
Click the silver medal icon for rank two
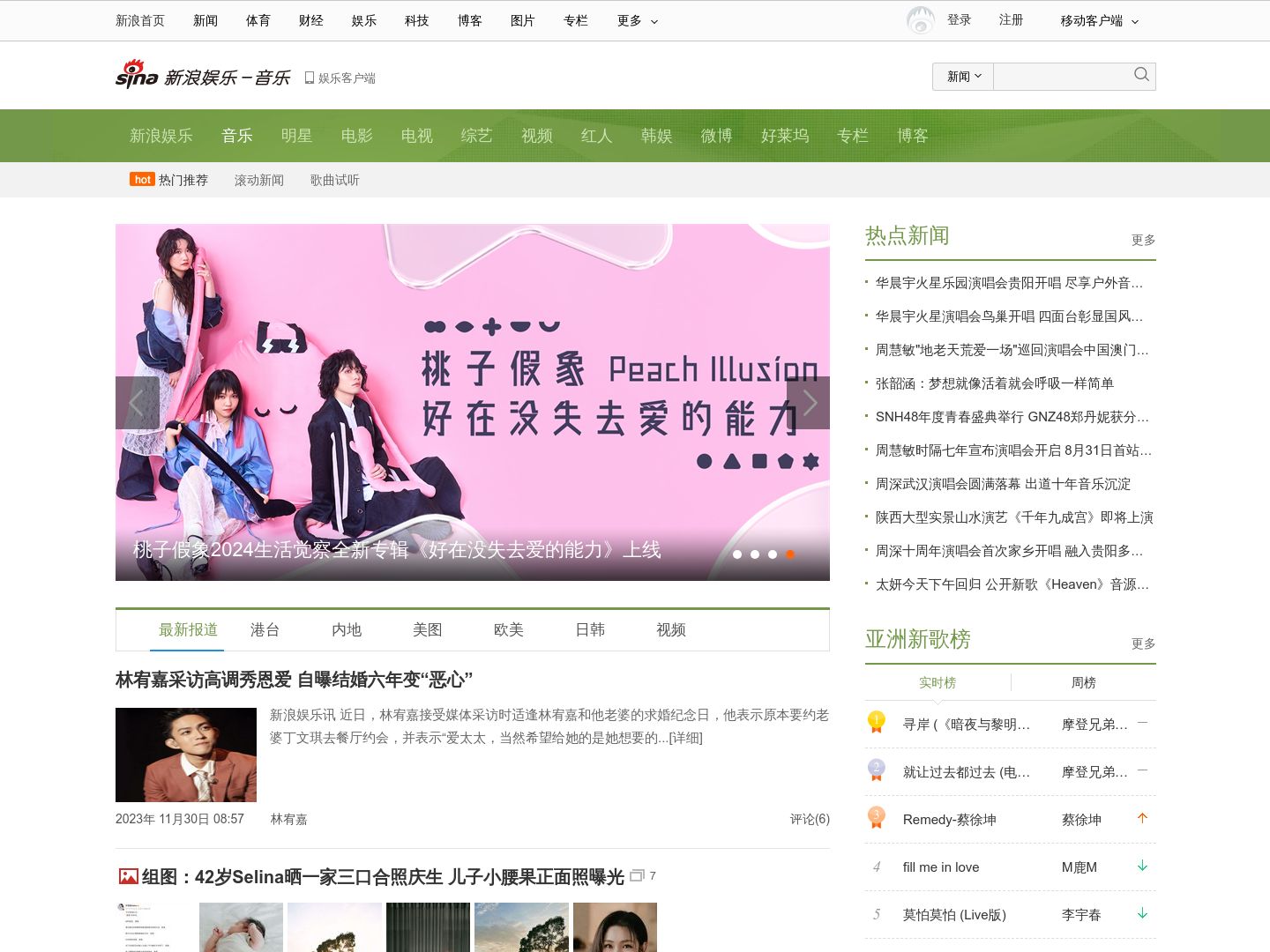point(876,770)
